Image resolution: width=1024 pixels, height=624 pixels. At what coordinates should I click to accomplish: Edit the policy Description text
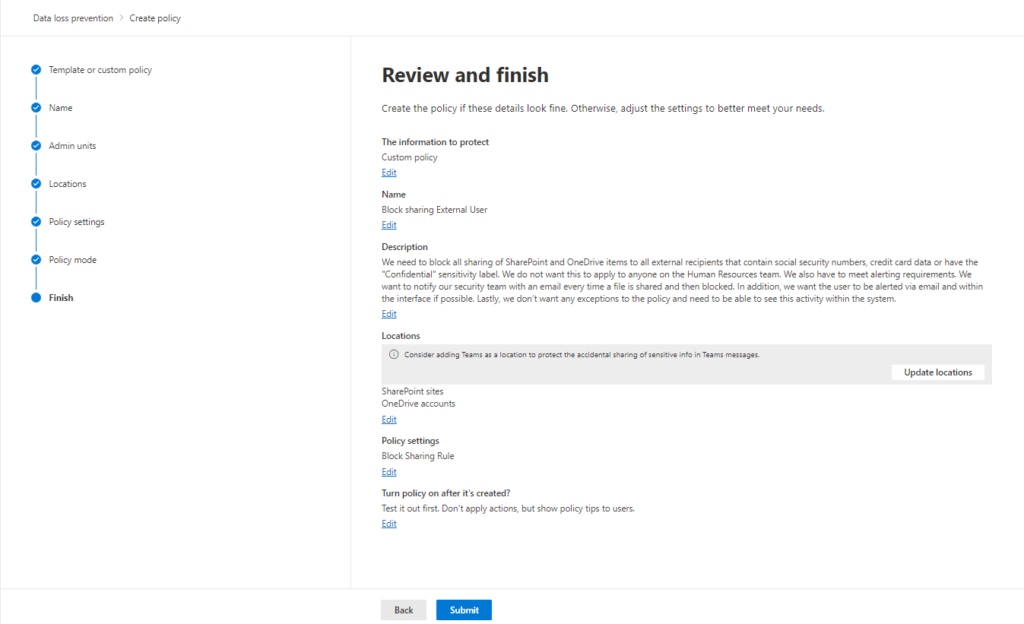(x=389, y=314)
